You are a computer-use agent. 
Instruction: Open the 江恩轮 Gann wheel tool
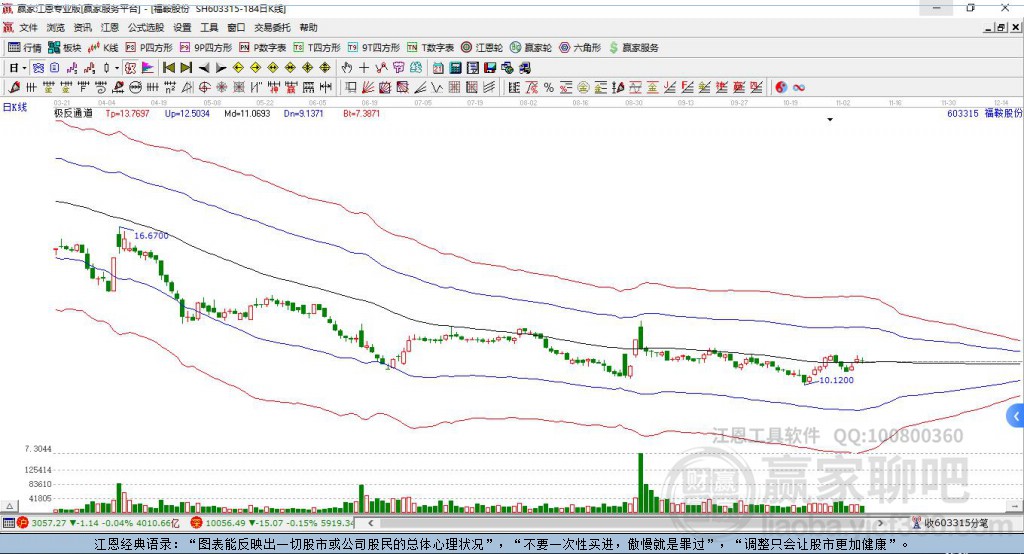[482, 48]
